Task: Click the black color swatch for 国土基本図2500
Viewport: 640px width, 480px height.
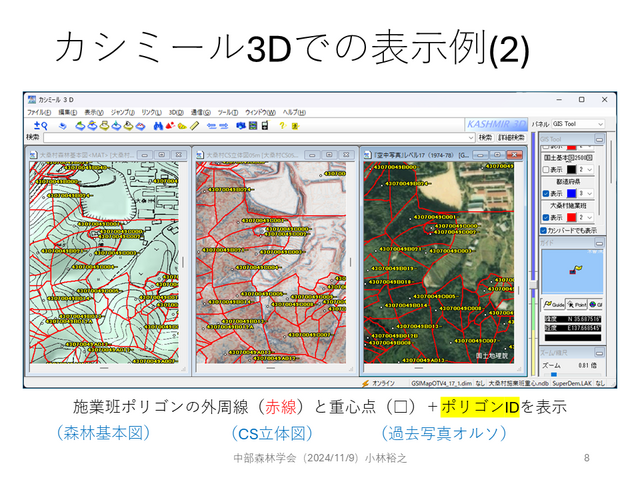Action: click(571, 169)
